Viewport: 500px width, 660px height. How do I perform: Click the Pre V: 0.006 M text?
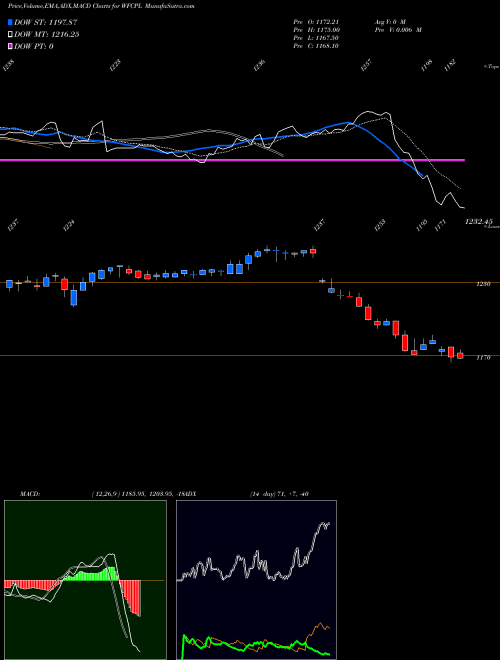point(398,30)
